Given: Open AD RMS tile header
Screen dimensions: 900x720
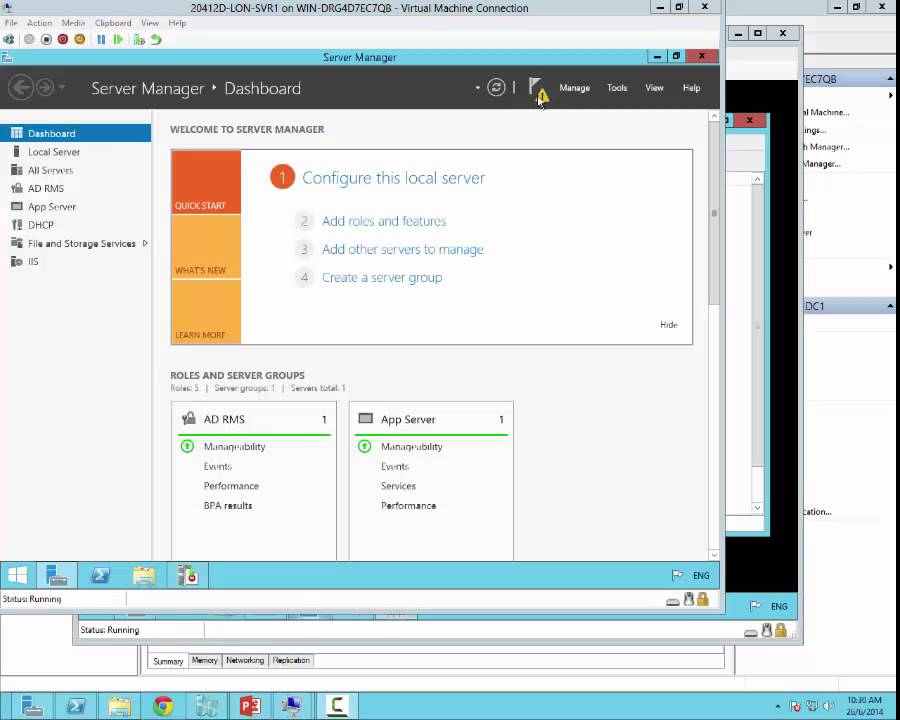Looking at the screenshot, I should 254,419.
